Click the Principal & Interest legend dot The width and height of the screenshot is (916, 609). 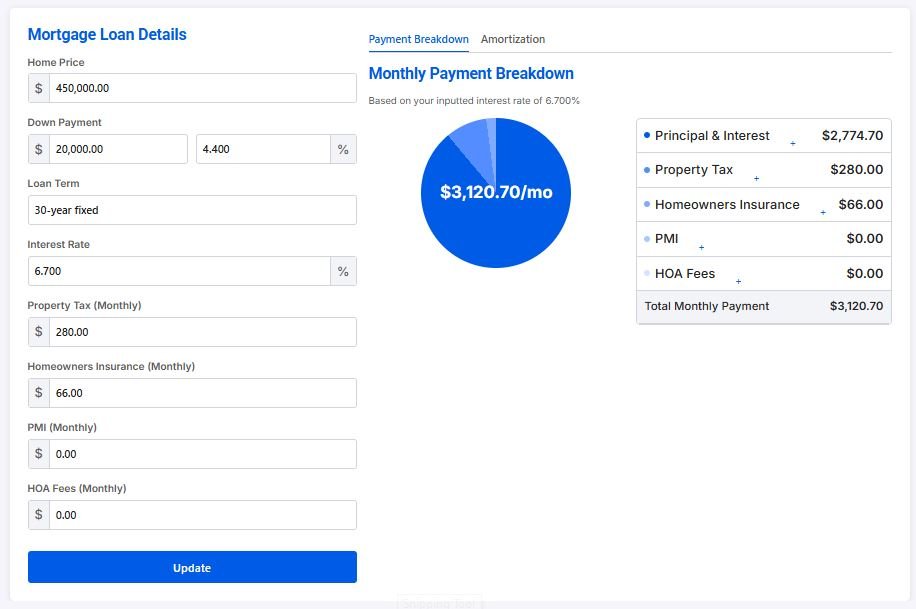click(x=647, y=135)
